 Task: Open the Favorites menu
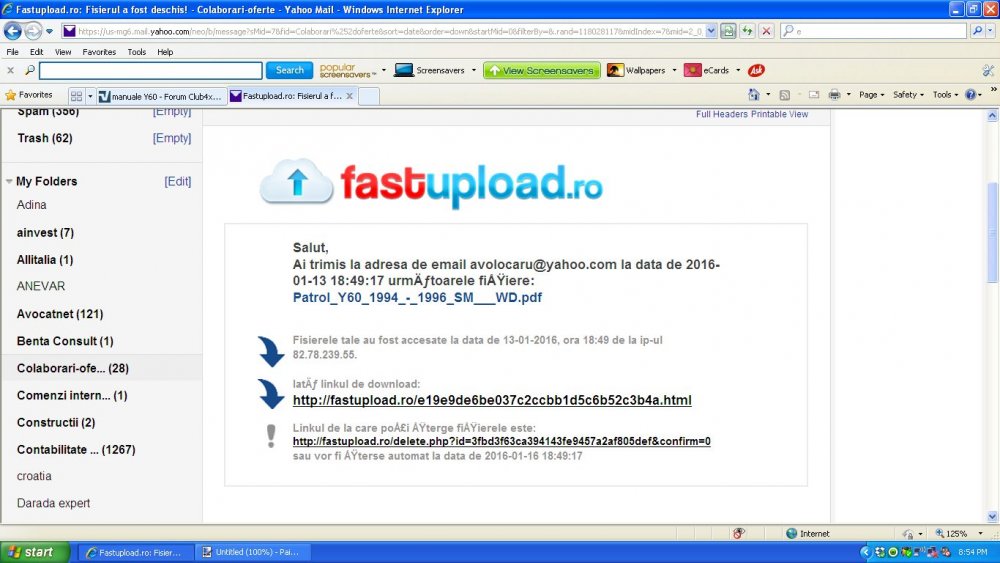[99, 52]
